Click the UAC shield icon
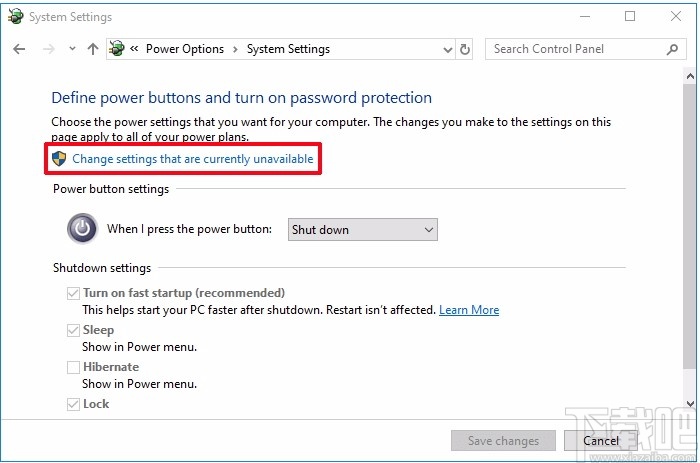 [60, 159]
